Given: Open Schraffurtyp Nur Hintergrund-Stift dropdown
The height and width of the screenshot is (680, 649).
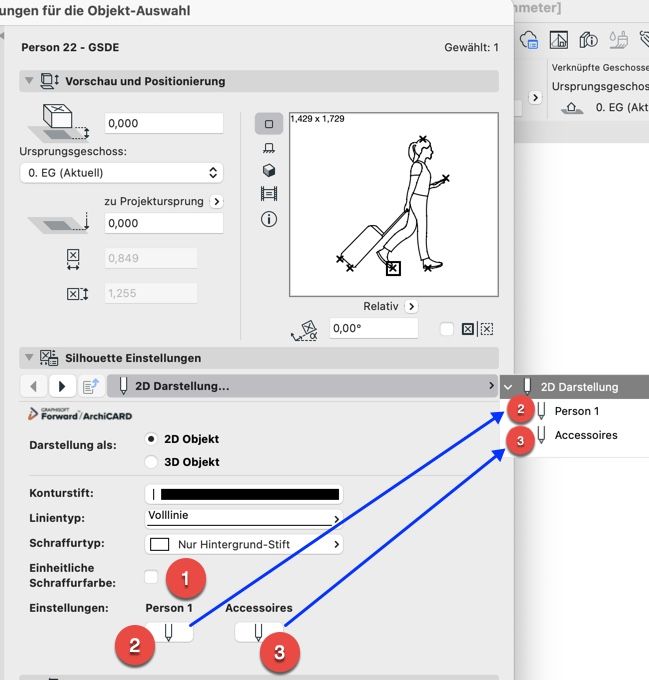Looking at the screenshot, I should coord(244,544).
